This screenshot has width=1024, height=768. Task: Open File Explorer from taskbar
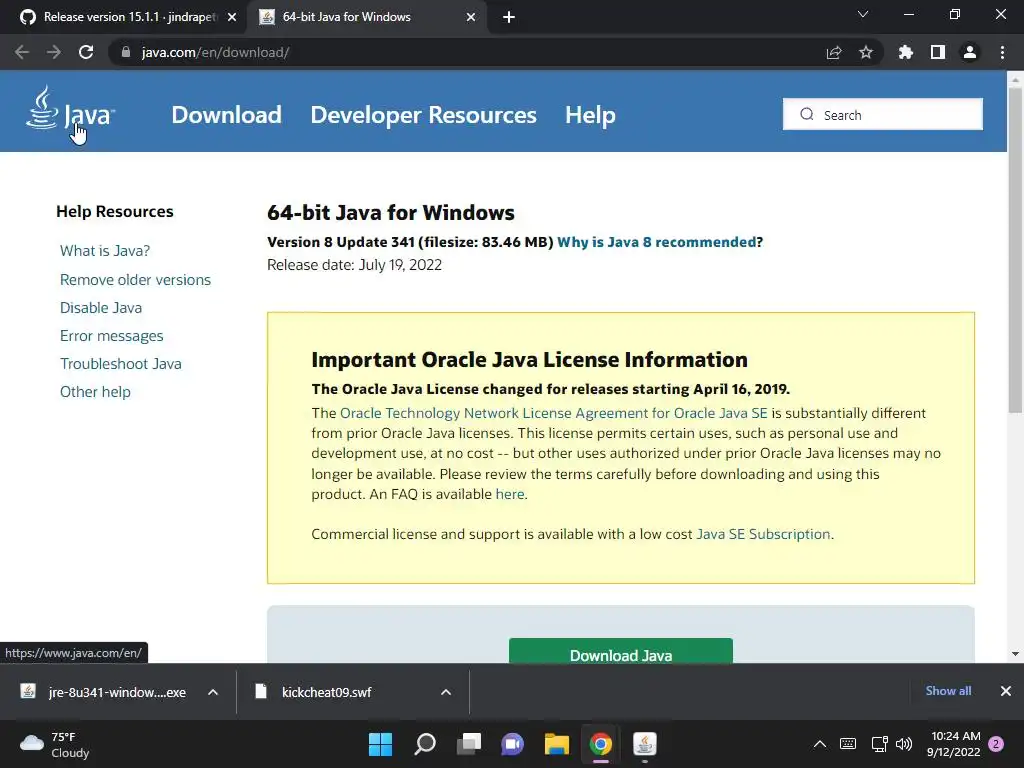click(x=557, y=744)
